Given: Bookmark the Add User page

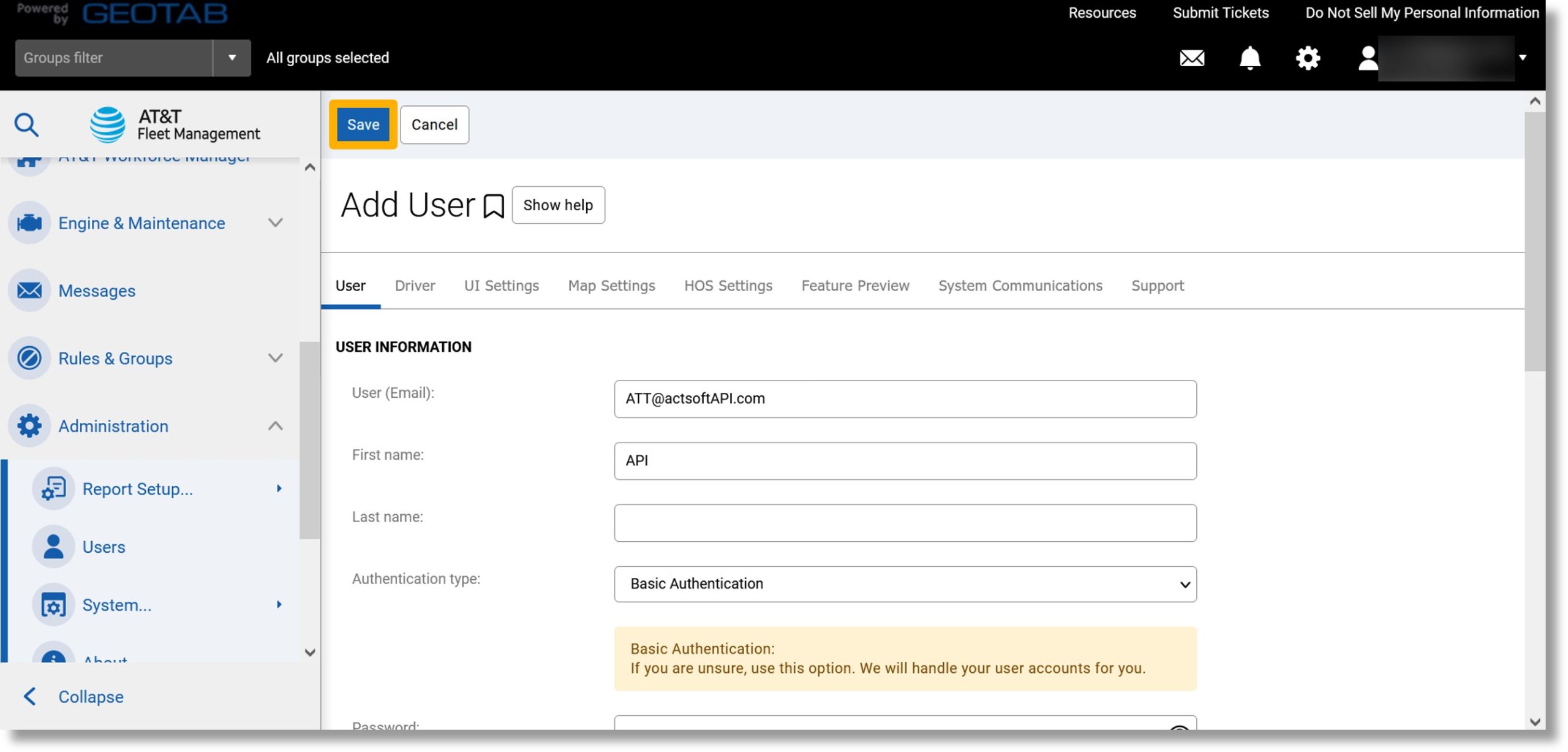Looking at the screenshot, I should coord(494,206).
